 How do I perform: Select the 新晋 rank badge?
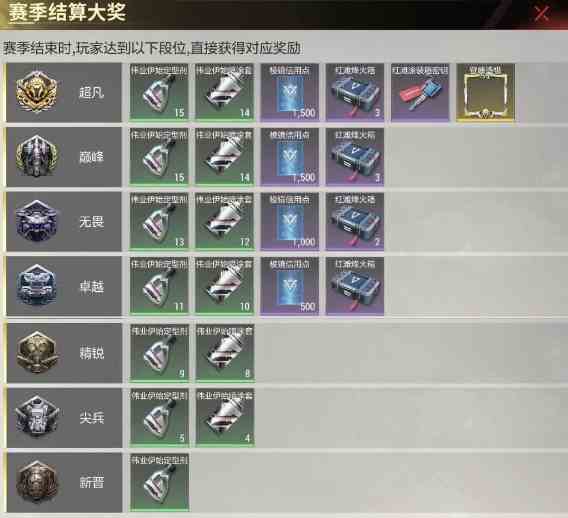point(36,482)
